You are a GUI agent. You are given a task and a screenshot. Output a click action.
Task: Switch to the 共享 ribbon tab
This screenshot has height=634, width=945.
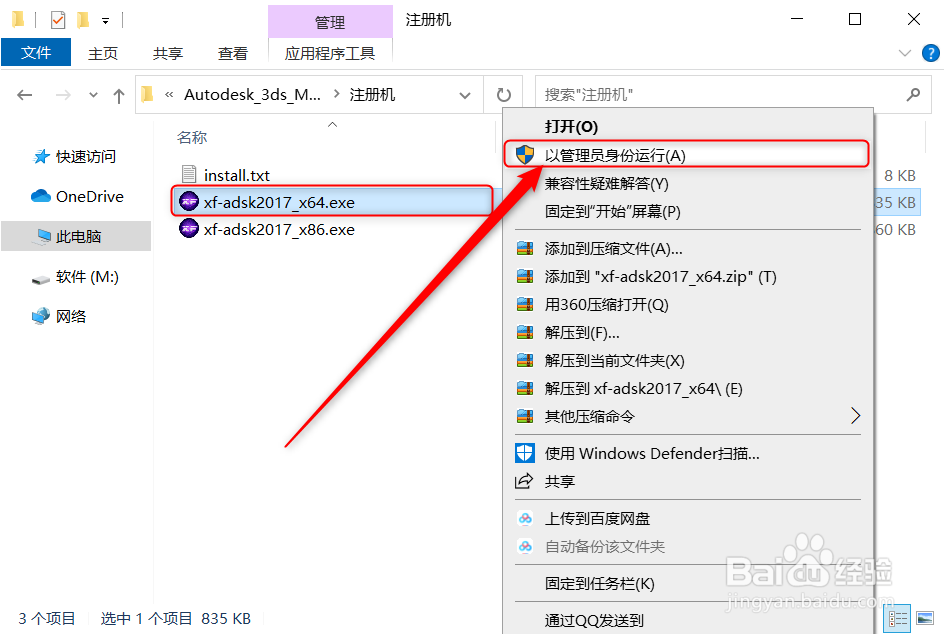(168, 53)
